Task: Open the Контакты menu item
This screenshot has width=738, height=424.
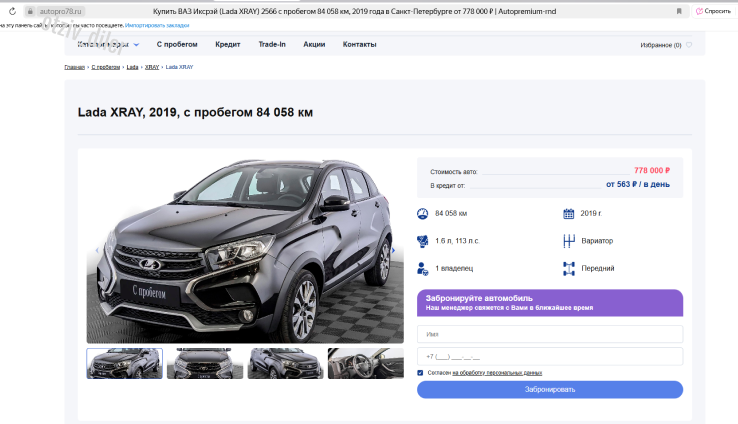Action: [360, 44]
